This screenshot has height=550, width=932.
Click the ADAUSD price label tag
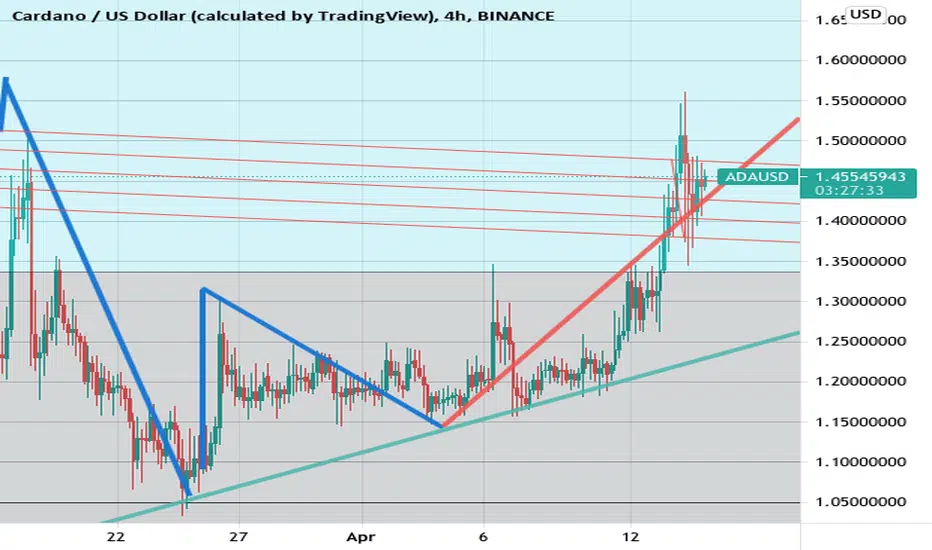click(757, 177)
